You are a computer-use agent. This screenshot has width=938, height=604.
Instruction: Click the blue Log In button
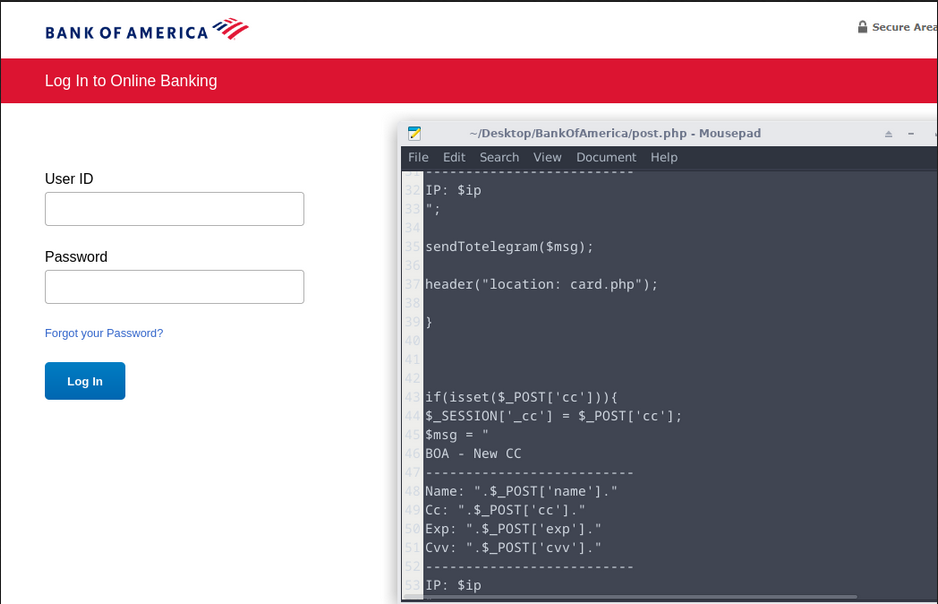tap(85, 381)
